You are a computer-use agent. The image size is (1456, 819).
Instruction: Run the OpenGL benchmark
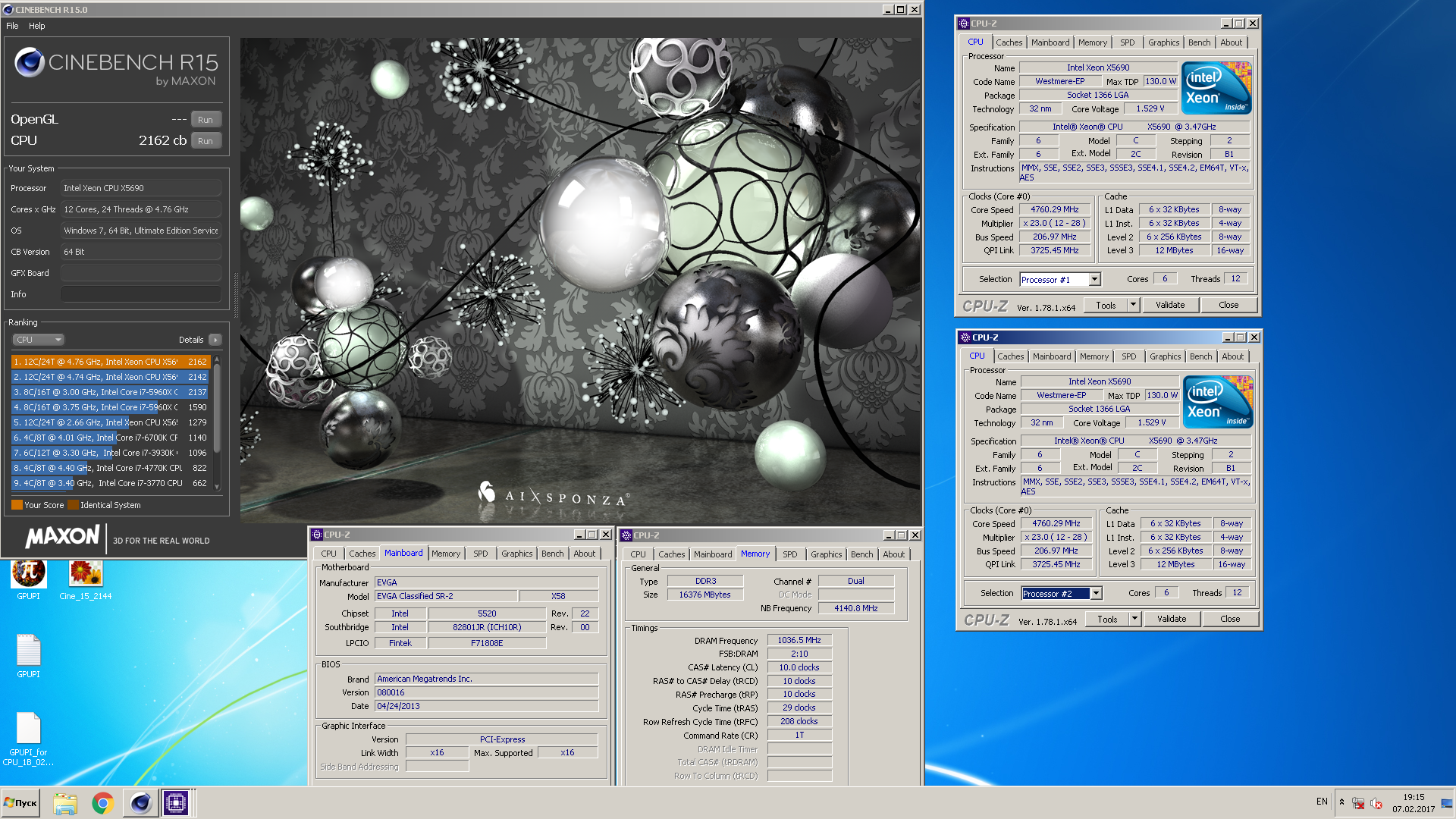206,120
